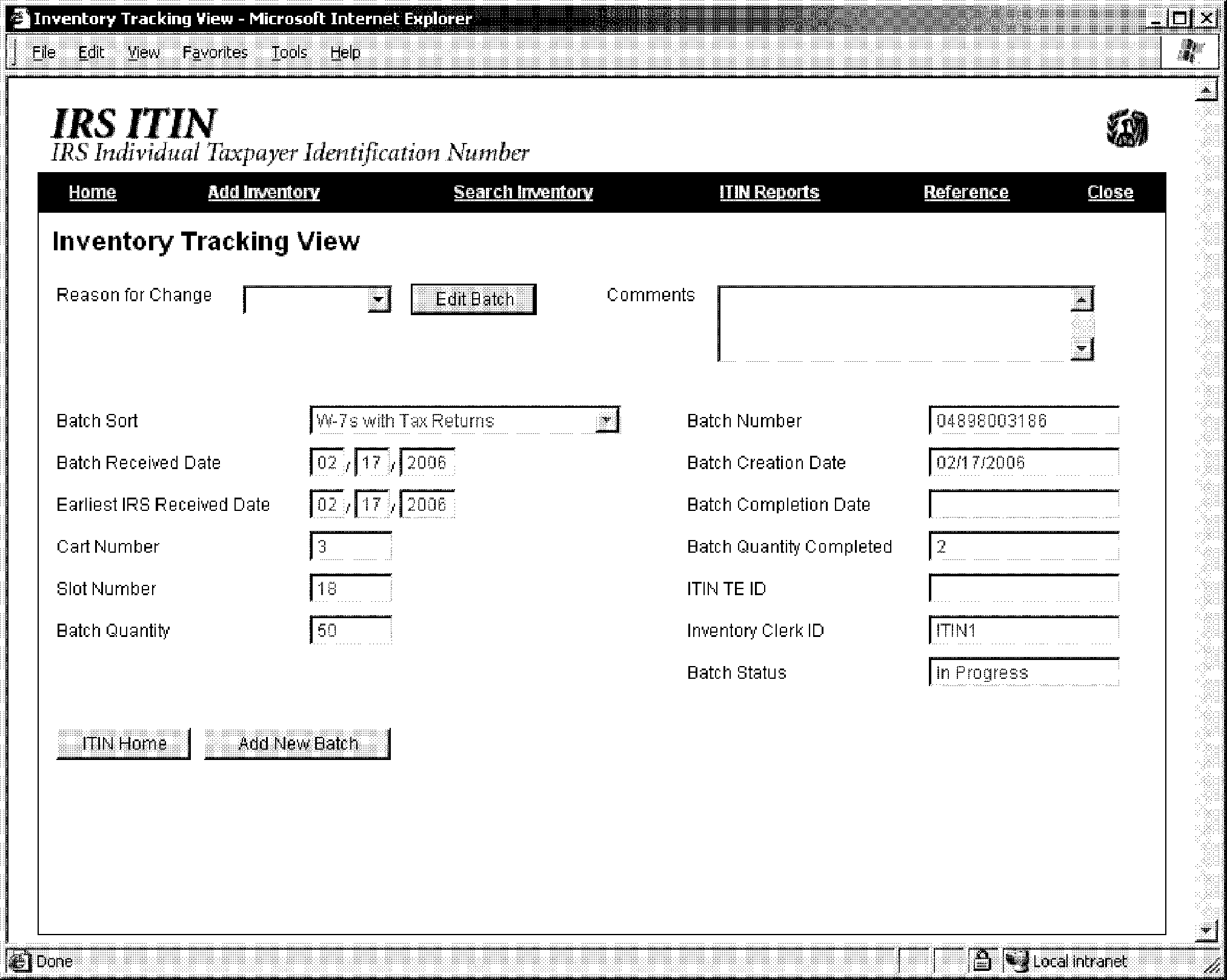Click the Local intranet zone icon
This screenshot has height=980, width=1227.
tap(1017, 961)
